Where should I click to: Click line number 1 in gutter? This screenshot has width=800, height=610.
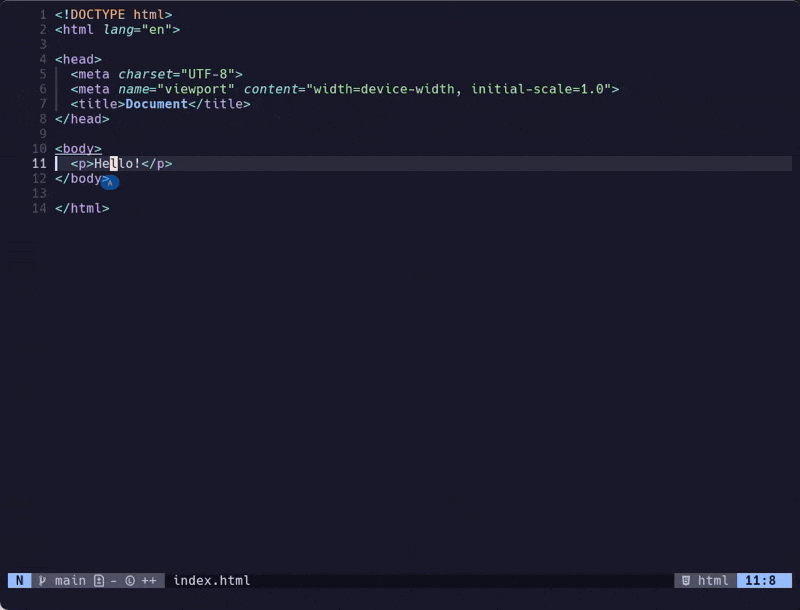point(43,15)
